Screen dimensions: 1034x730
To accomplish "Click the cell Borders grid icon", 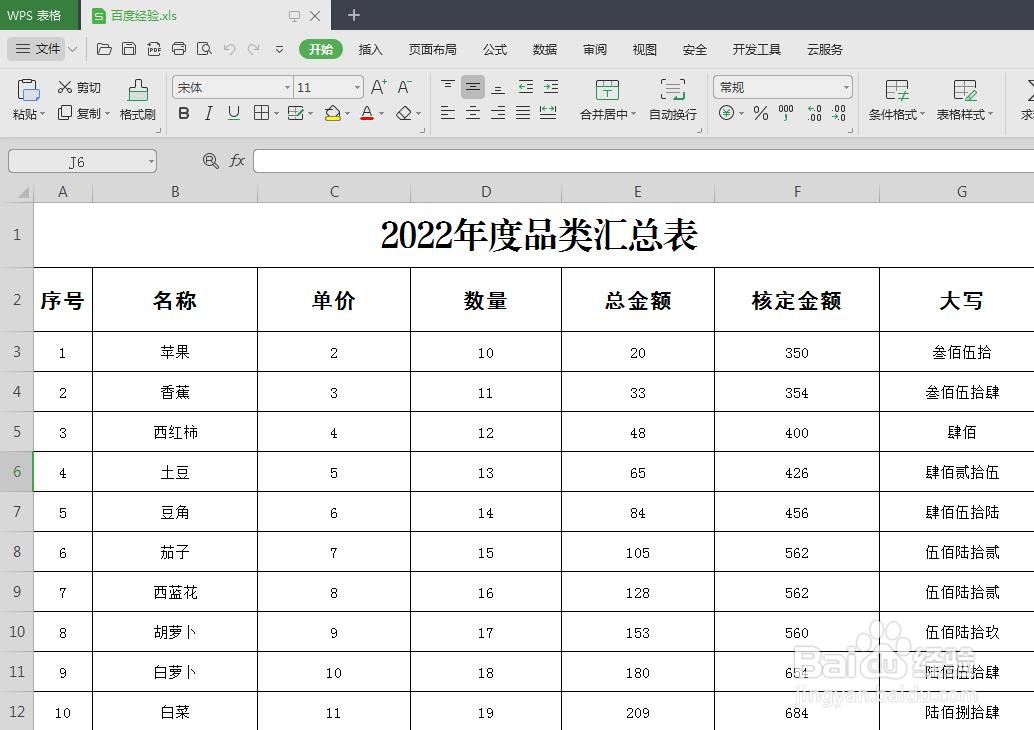I will [x=261, y=113].
